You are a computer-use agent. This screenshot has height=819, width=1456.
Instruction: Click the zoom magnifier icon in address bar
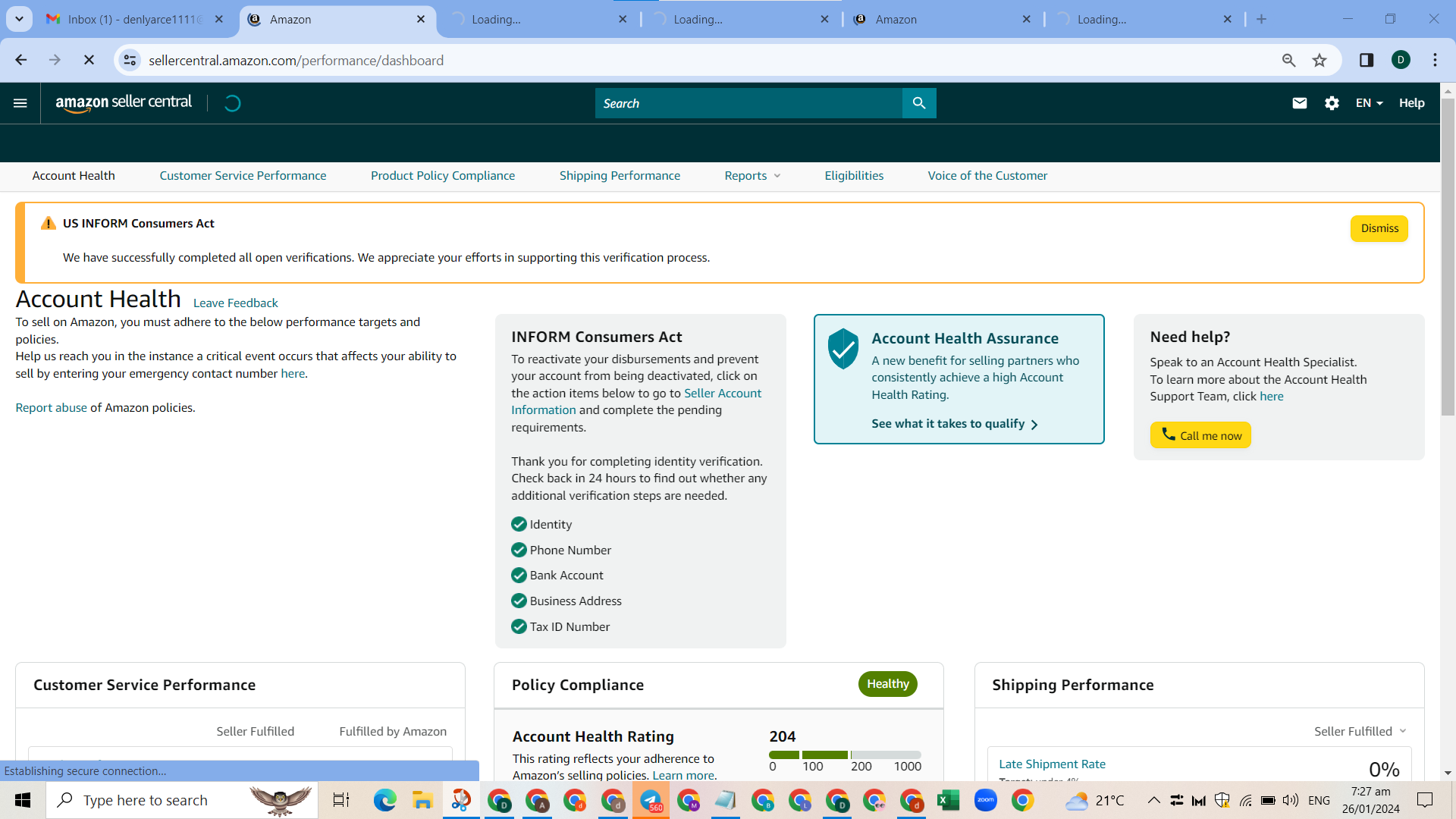[x=1288, y=60]
